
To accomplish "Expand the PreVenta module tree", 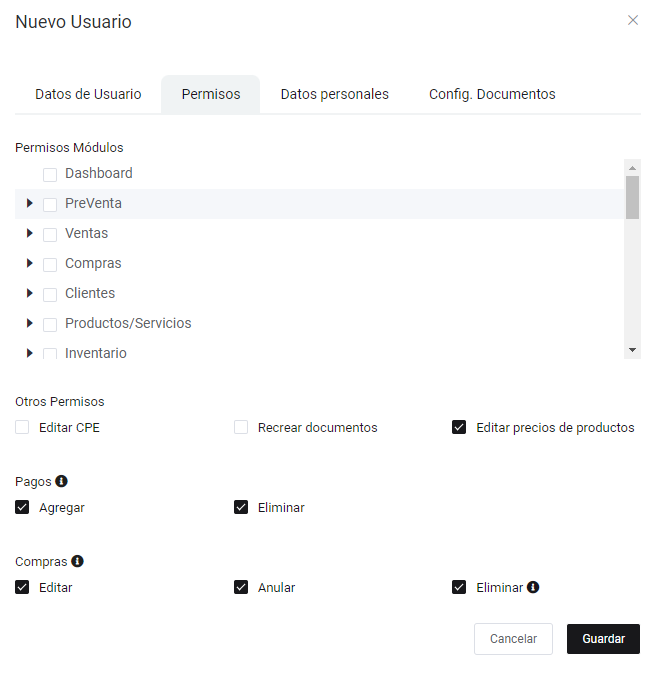I will (x=30, y=203).
